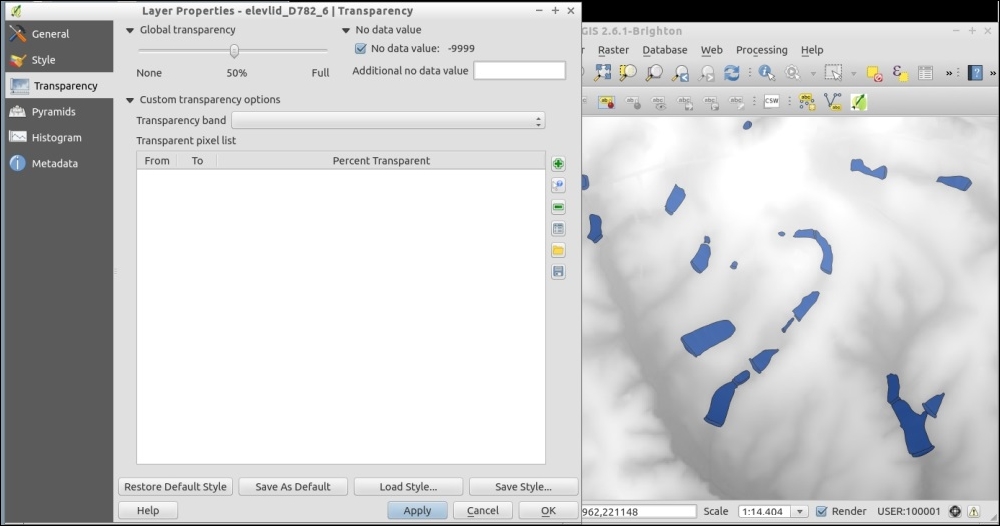Image resolution: width=1000 pixels, height=526 pixels.
Task: Click the Save Style... button
Action: [523, 487]
